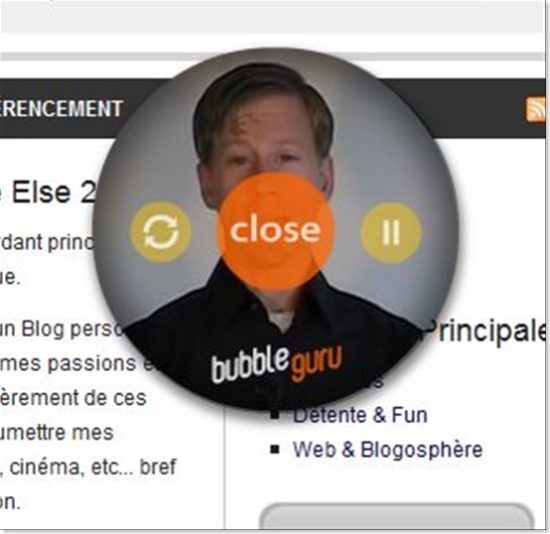
Task: Pause the bubble video
Action: (x=391, y=233)
